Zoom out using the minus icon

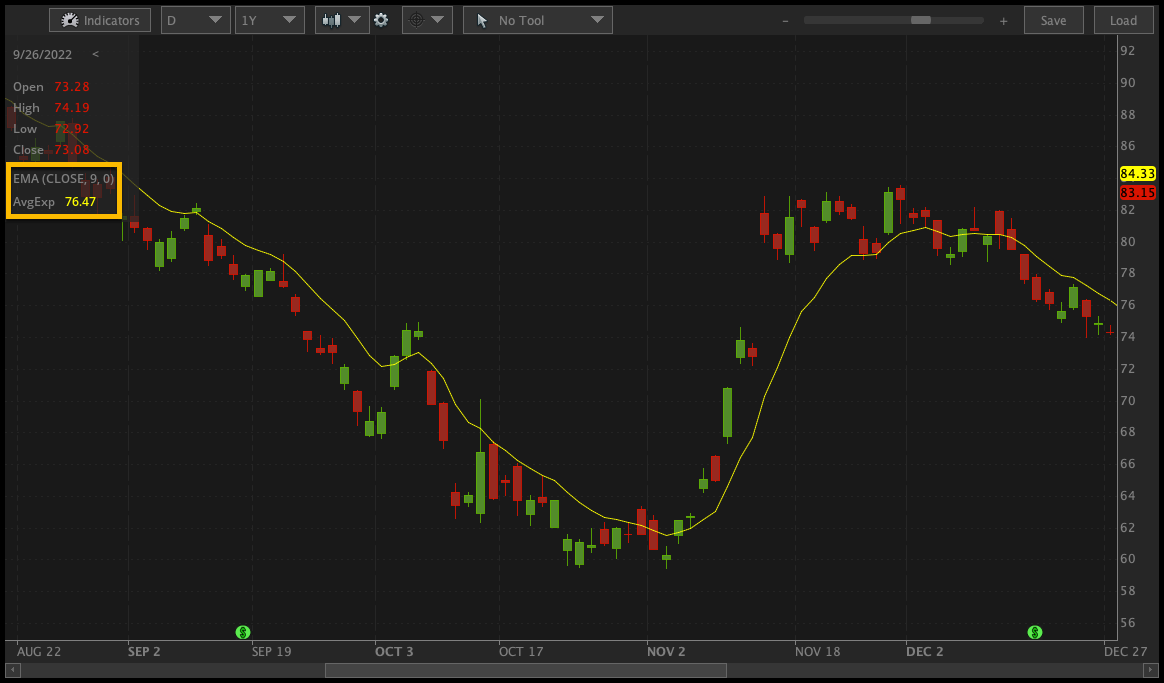(x=785, y=20)
